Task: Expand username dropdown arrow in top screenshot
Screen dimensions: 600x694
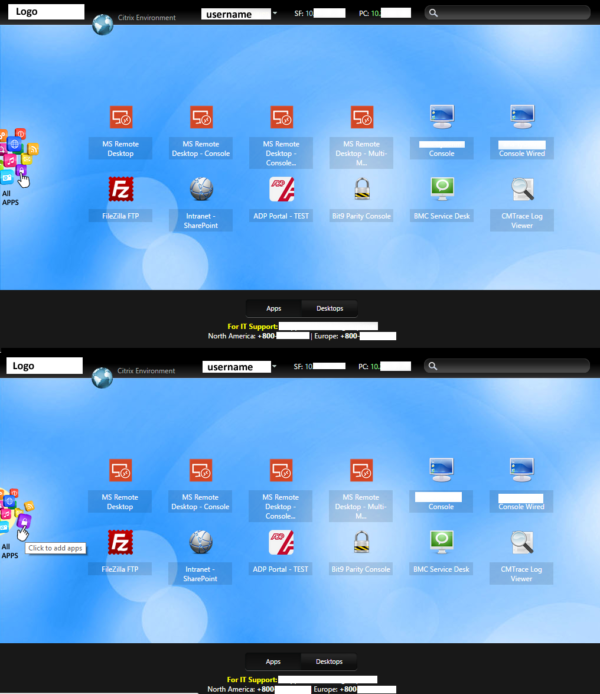Action: pyautogui.click(x=275, y=13)
